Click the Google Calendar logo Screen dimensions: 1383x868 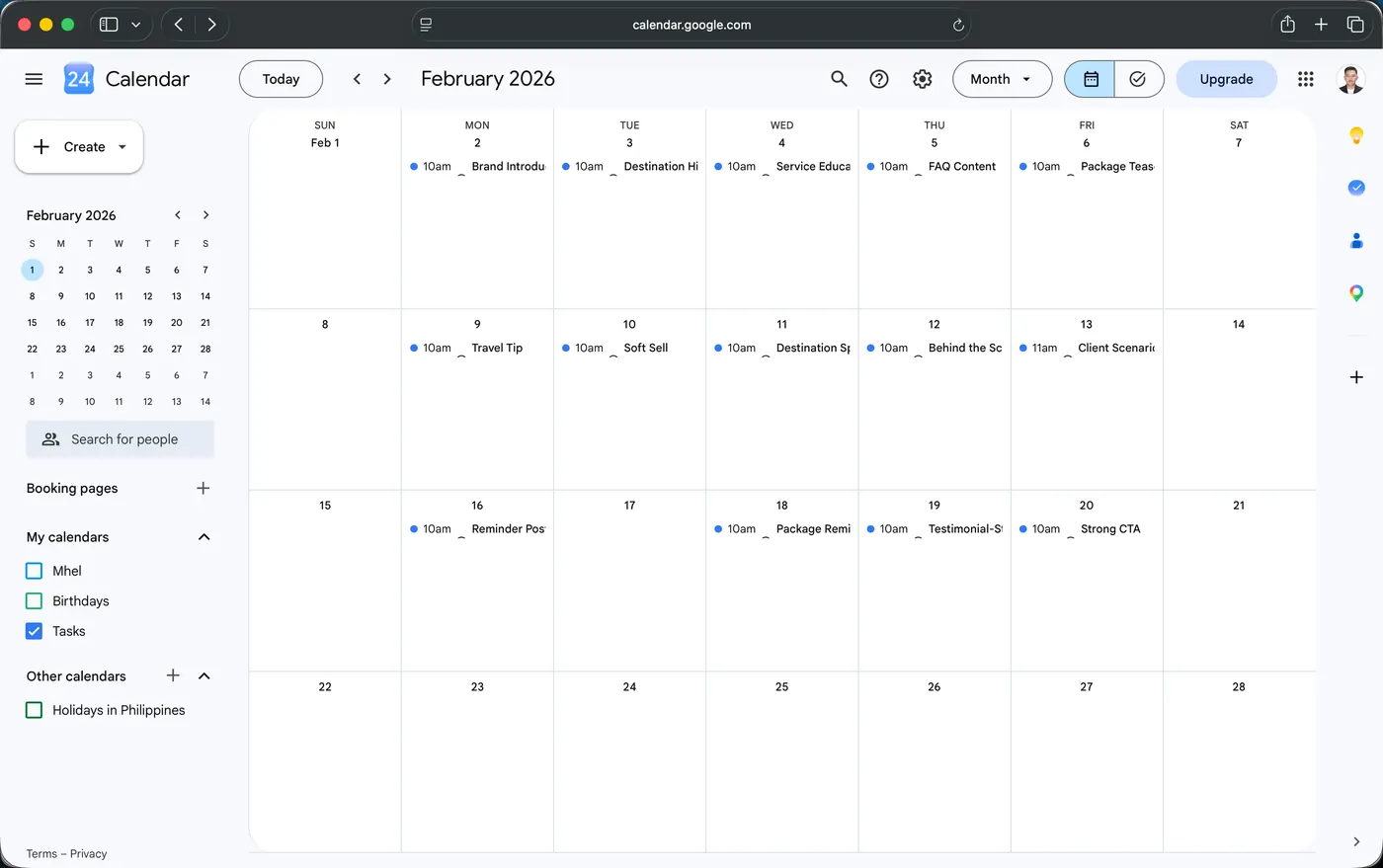(79, 79)
